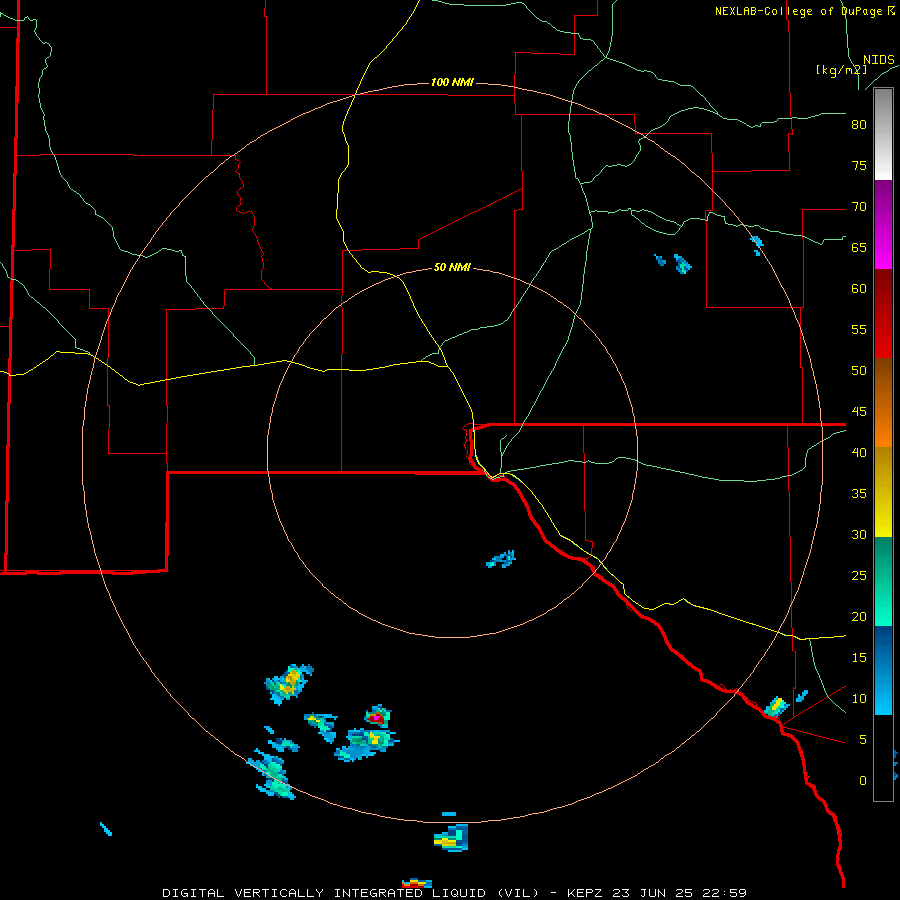Click the orange-brown segment of the color bar
Image resolution: width=900 pixels, height=900 pixels.
(x=883, y=403)
